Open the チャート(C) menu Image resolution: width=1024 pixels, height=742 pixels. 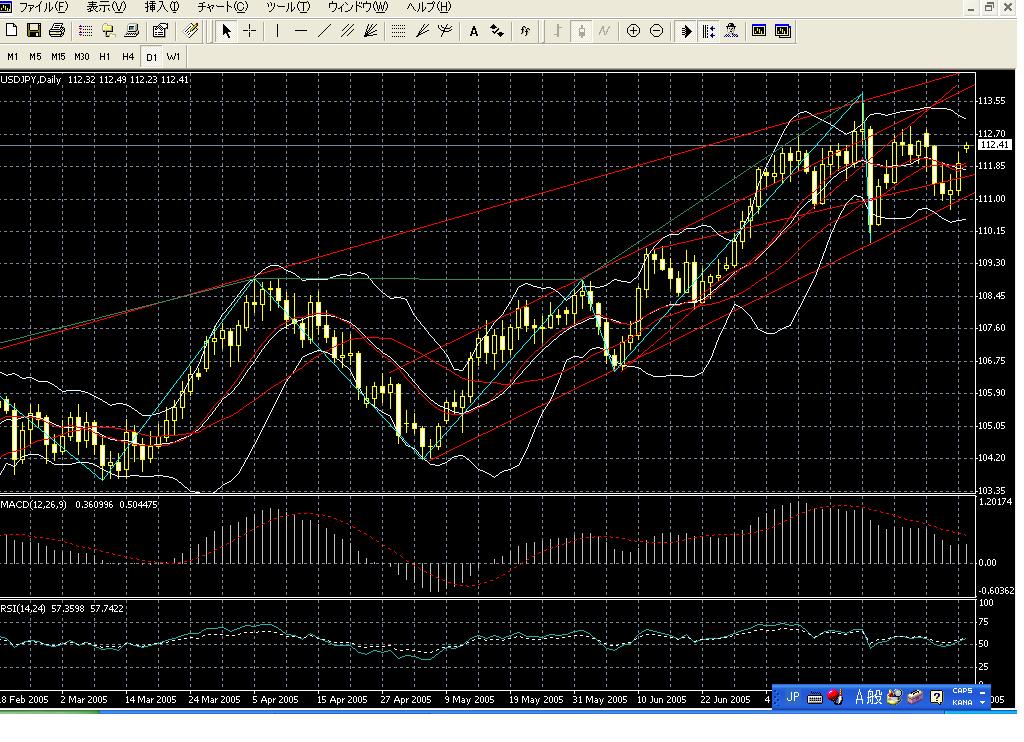[222, 7]
